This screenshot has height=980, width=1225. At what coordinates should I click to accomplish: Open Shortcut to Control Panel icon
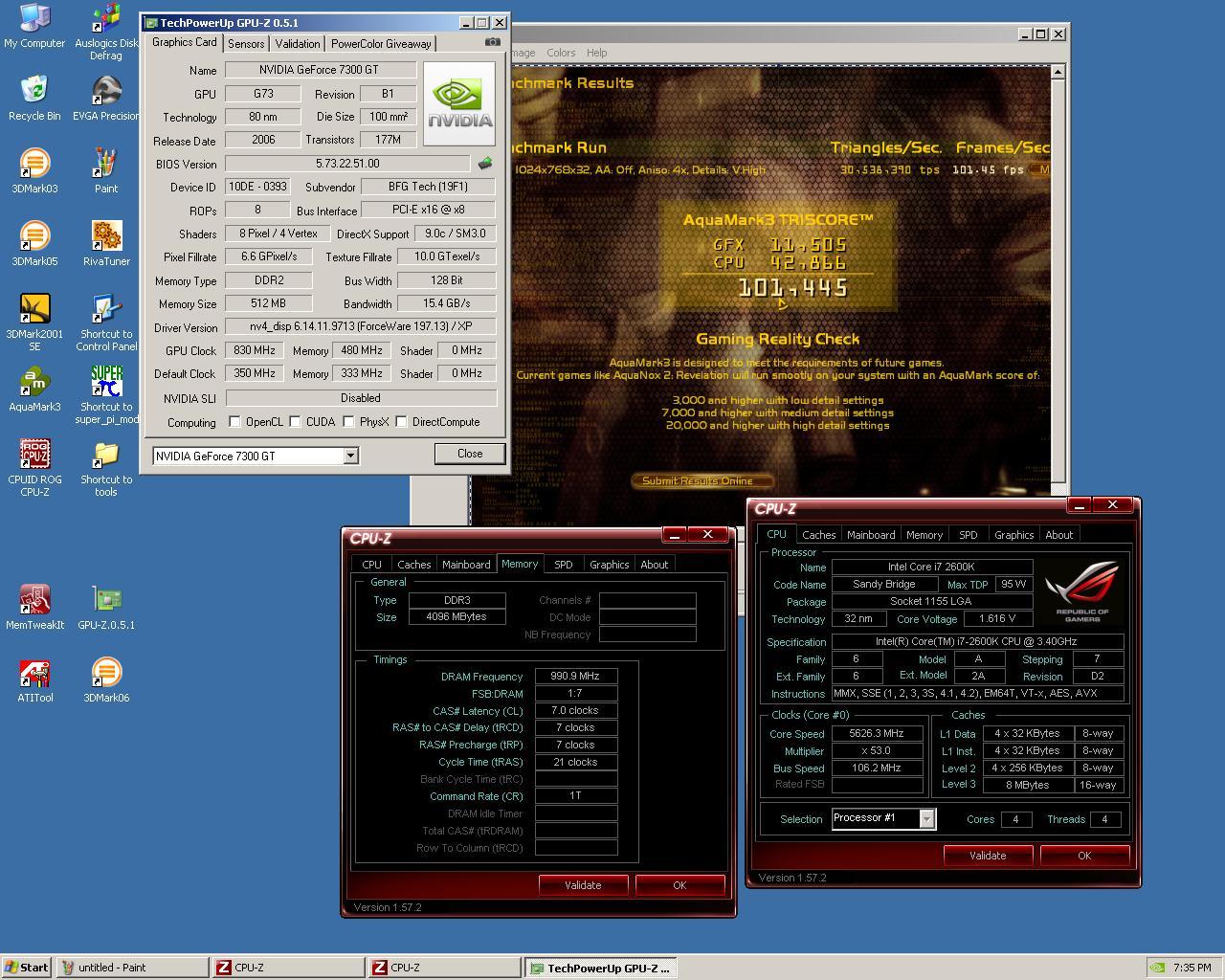(x=106, y=323)
